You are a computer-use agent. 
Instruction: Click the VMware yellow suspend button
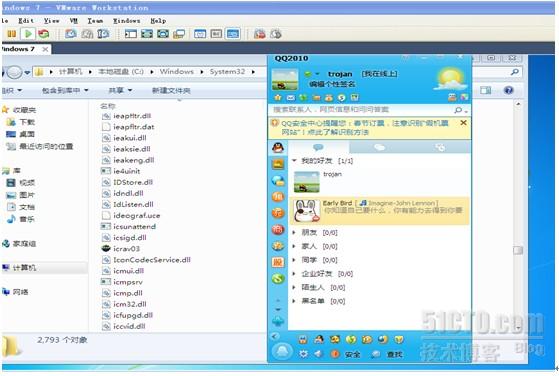11,34
